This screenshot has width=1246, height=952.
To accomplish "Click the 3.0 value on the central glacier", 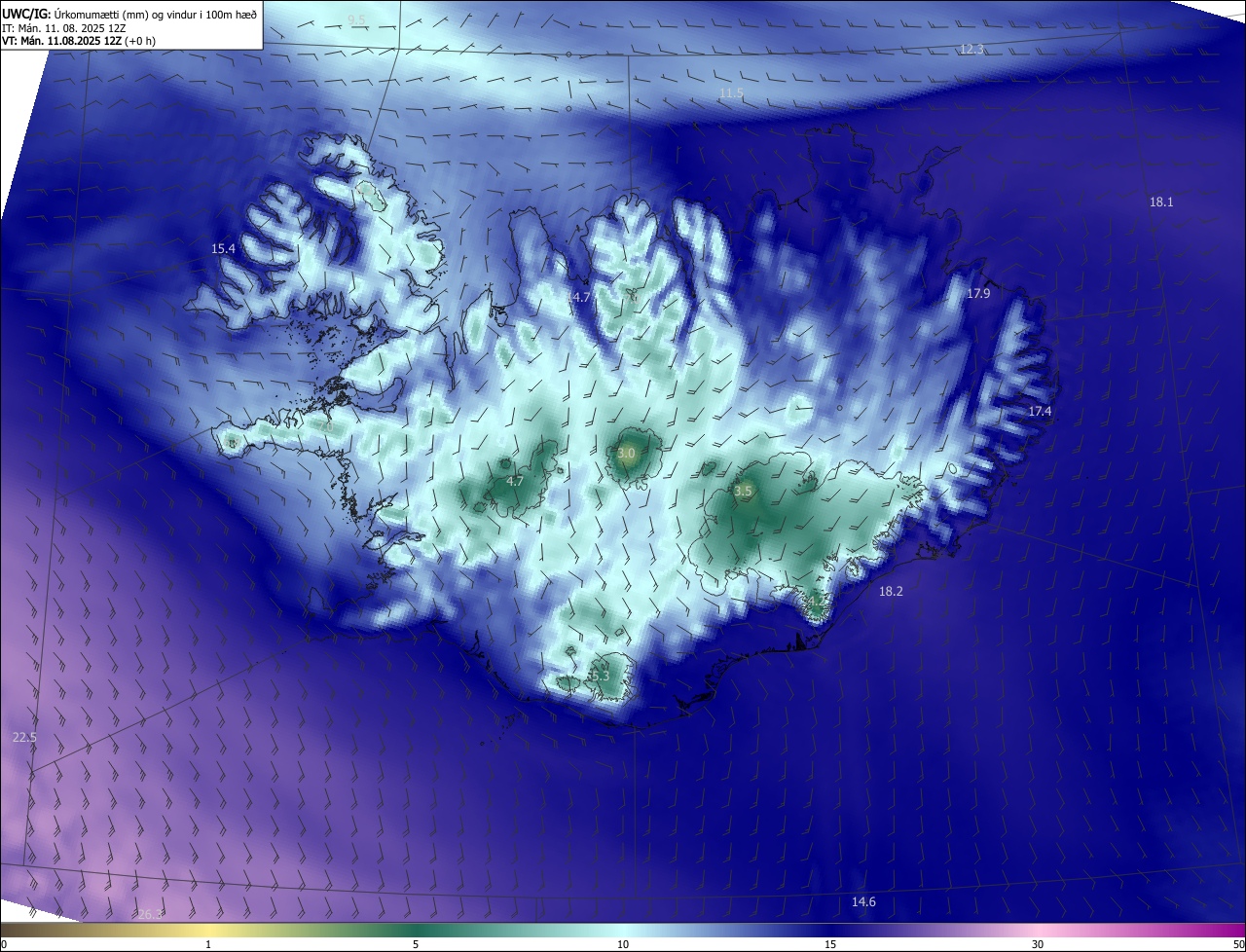I will [x=626, y=454].
